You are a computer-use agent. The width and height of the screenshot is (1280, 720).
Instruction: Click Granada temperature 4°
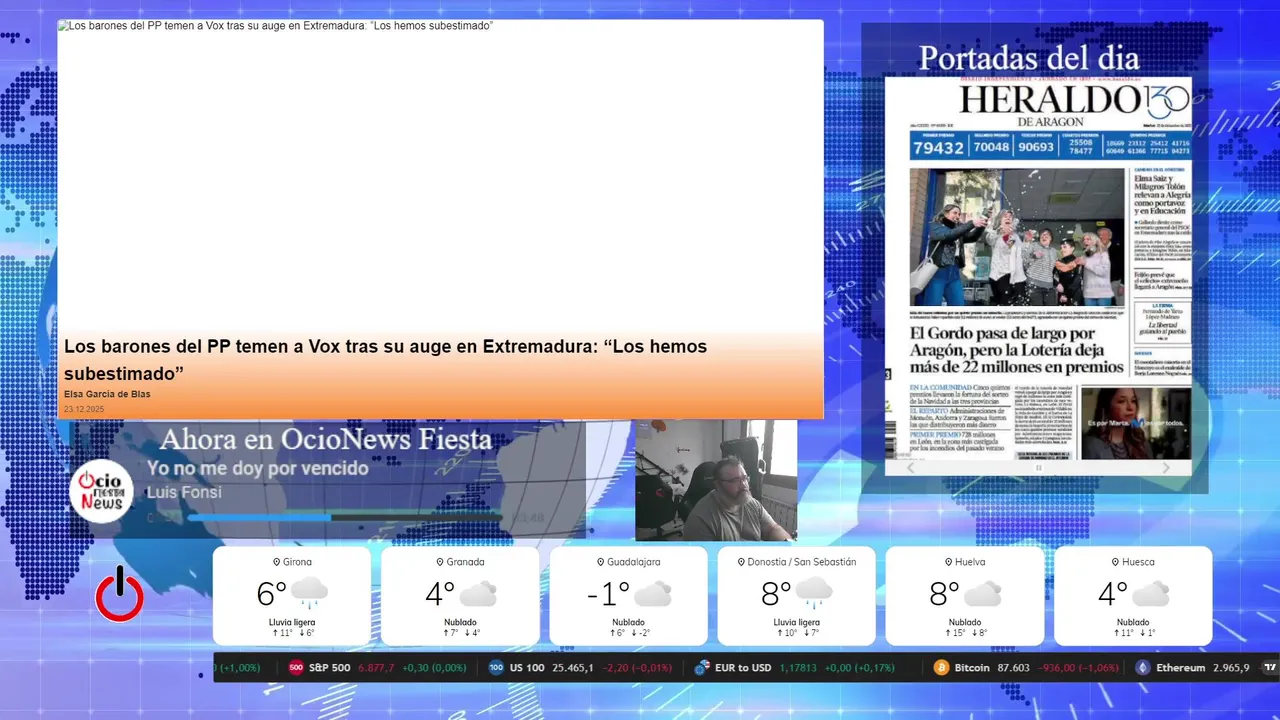[440, 594]
